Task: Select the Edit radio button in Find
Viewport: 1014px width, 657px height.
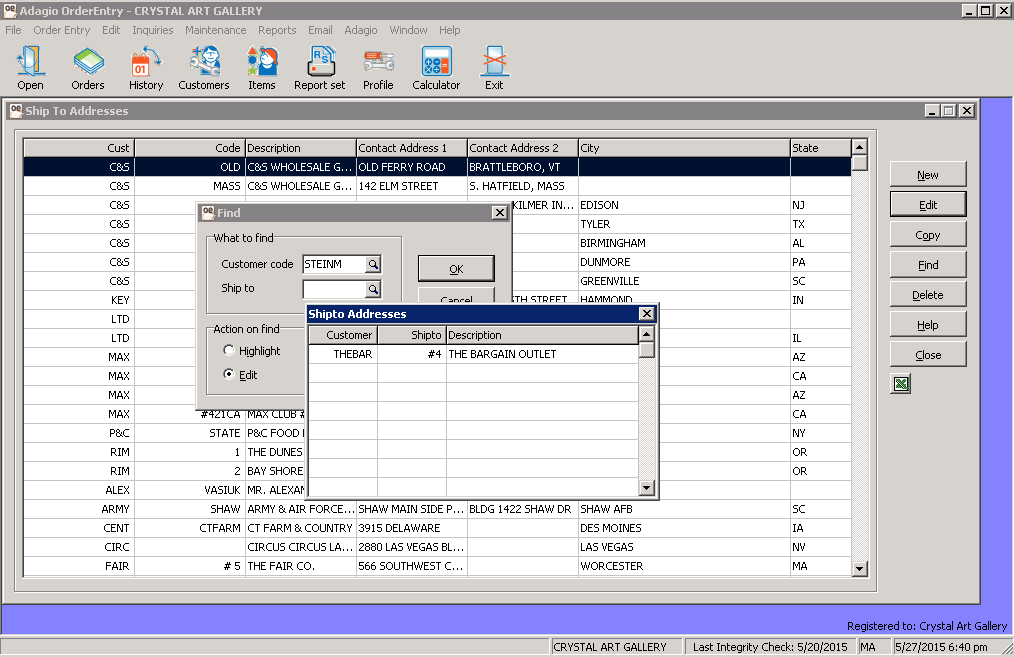Action: tap(229, 375)
